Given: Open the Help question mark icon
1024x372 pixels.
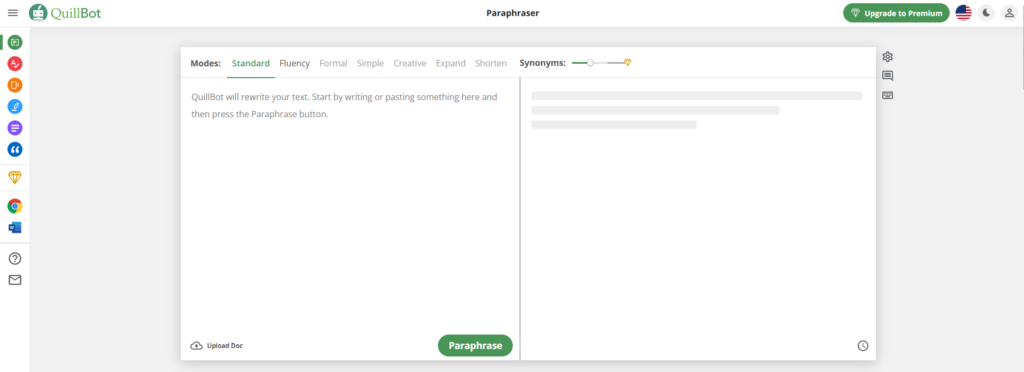Looking at the screenshot, I should tap(15, 258).
